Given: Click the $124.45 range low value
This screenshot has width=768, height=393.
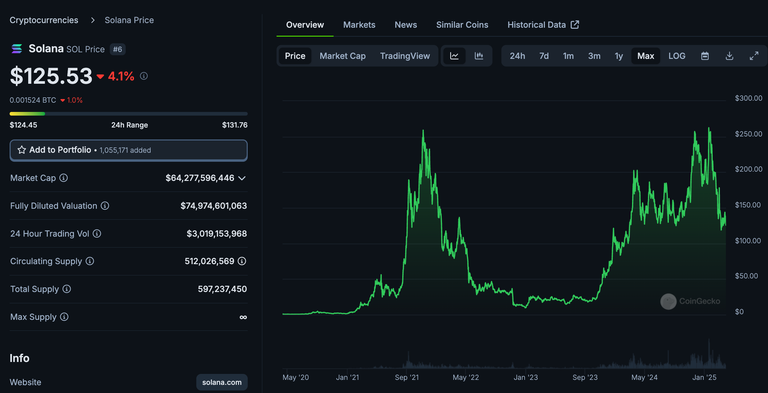Looking at the screenshot, I should click(23, 125).
